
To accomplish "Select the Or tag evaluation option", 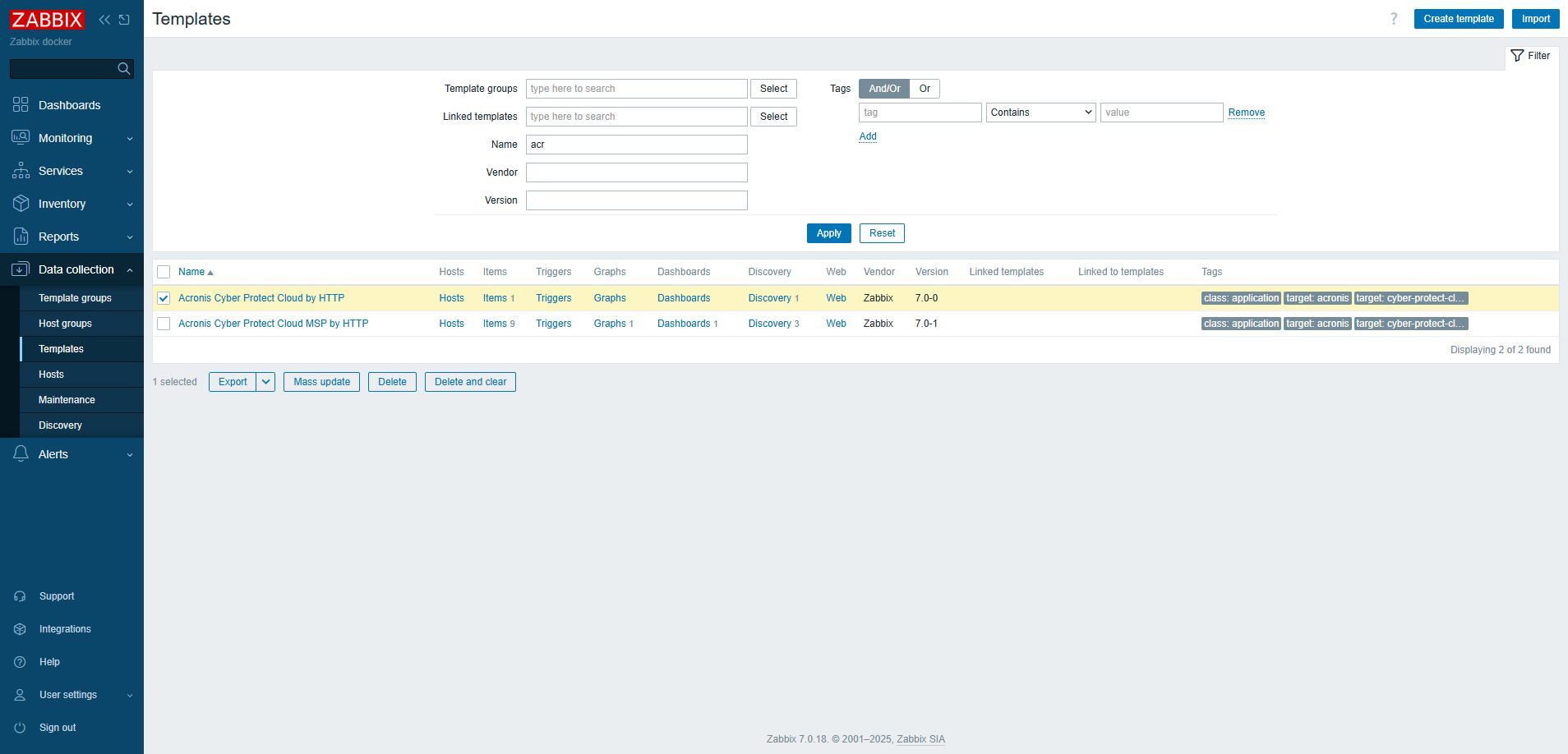I will (925, 89).
